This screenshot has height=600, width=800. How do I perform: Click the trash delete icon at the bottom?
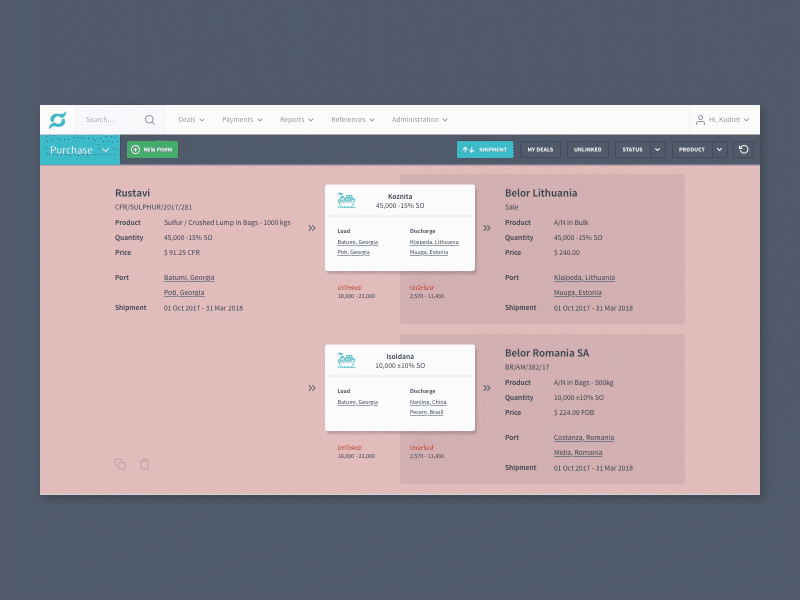tap(143, 463)
